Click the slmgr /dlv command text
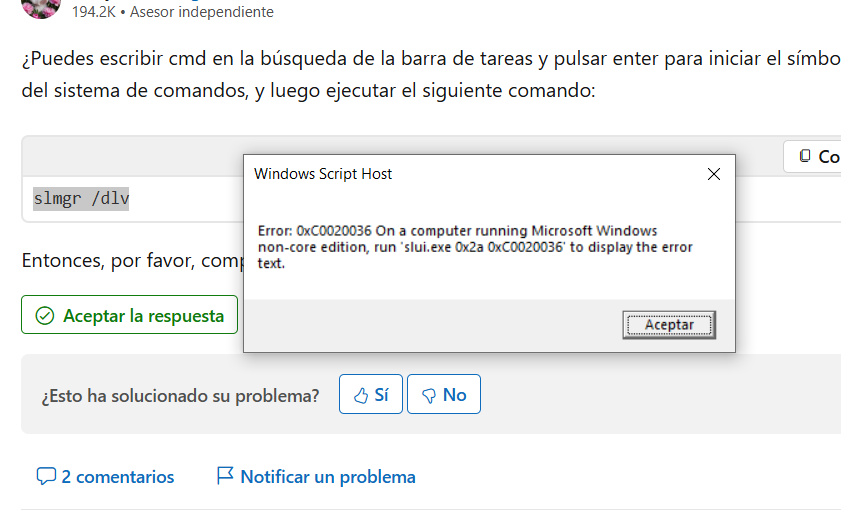This screenshot has height=519, width=841. pyautogui.click(x=81, y=198)
